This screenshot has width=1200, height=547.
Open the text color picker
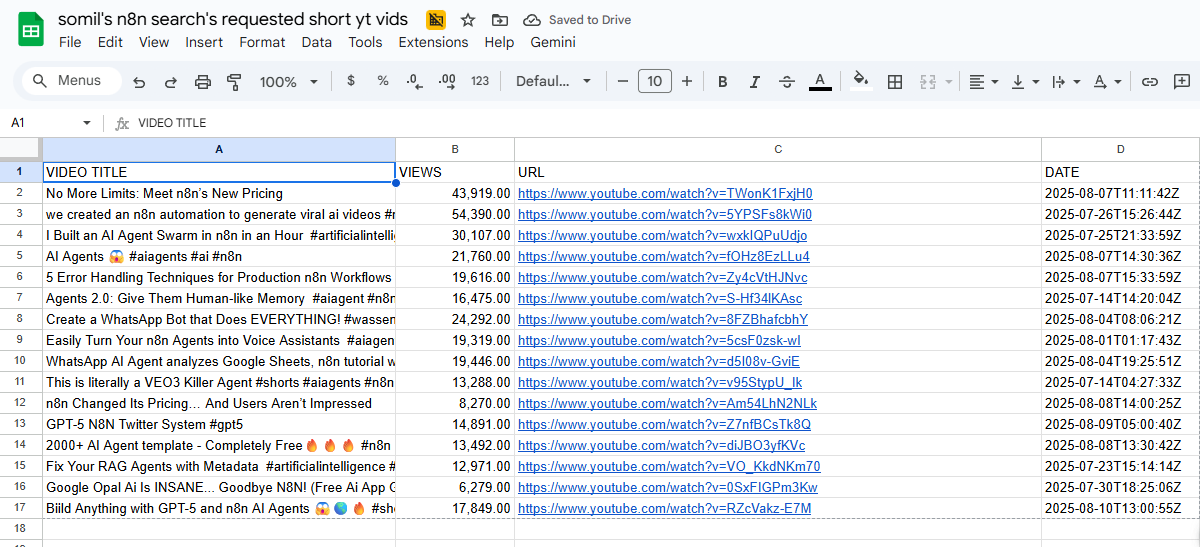pyautogui.click(x=820, y=82)
